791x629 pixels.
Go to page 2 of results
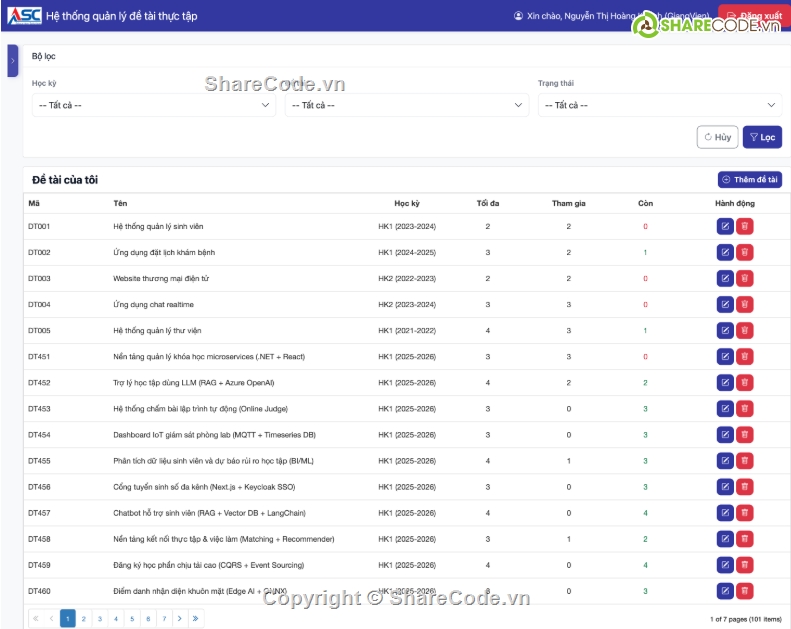click(x=84, y=619)
